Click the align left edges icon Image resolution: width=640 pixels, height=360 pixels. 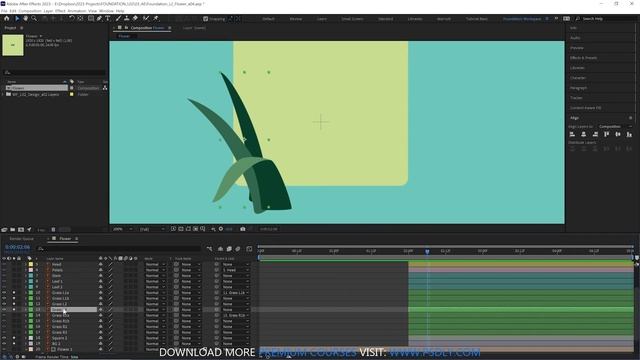572,134
